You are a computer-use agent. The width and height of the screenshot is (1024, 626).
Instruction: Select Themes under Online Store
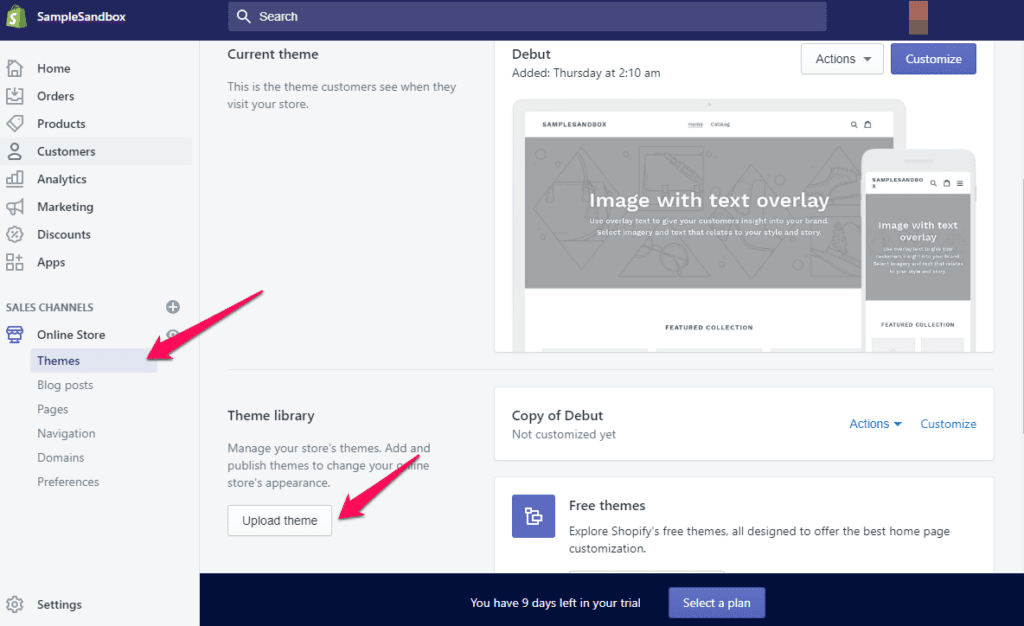[58, 360]
